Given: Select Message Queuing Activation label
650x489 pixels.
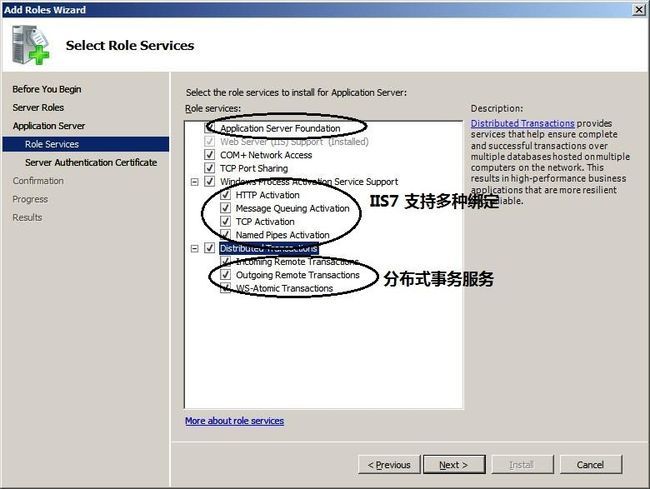Looking at the screenshot, I should coord(293,208).
